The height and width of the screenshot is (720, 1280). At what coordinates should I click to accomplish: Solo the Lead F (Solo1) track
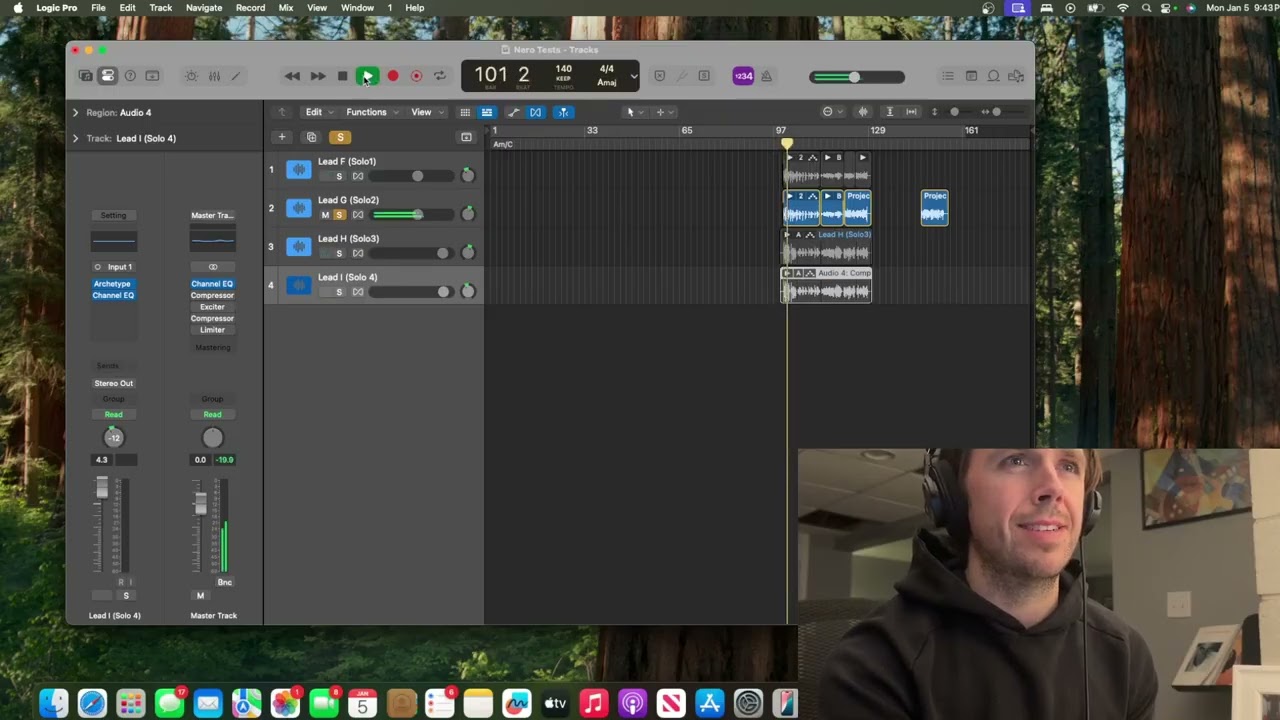coord(339,176)
